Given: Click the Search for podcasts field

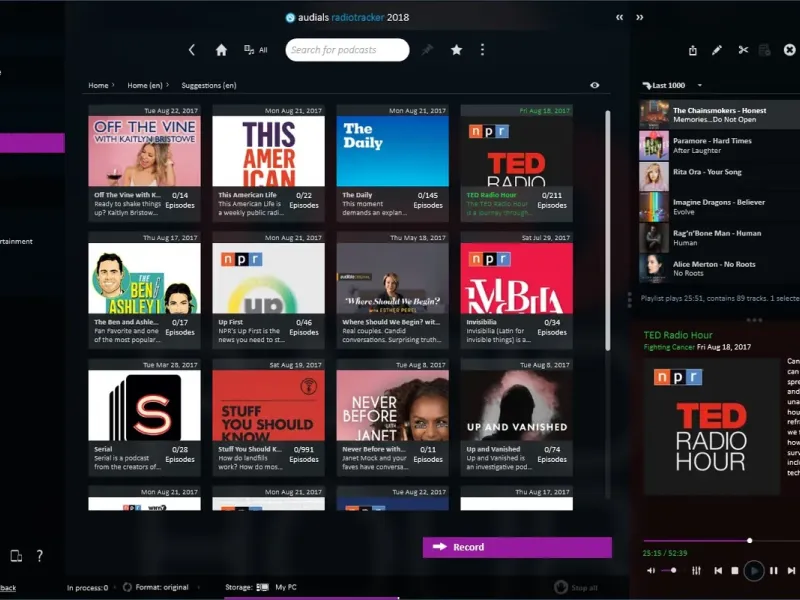Looking at the screenshot, I should click(347, 50).
